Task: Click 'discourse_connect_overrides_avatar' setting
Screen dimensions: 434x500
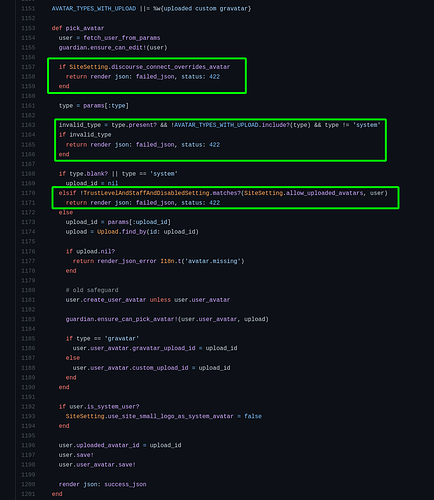Action: tap(170, 67)
